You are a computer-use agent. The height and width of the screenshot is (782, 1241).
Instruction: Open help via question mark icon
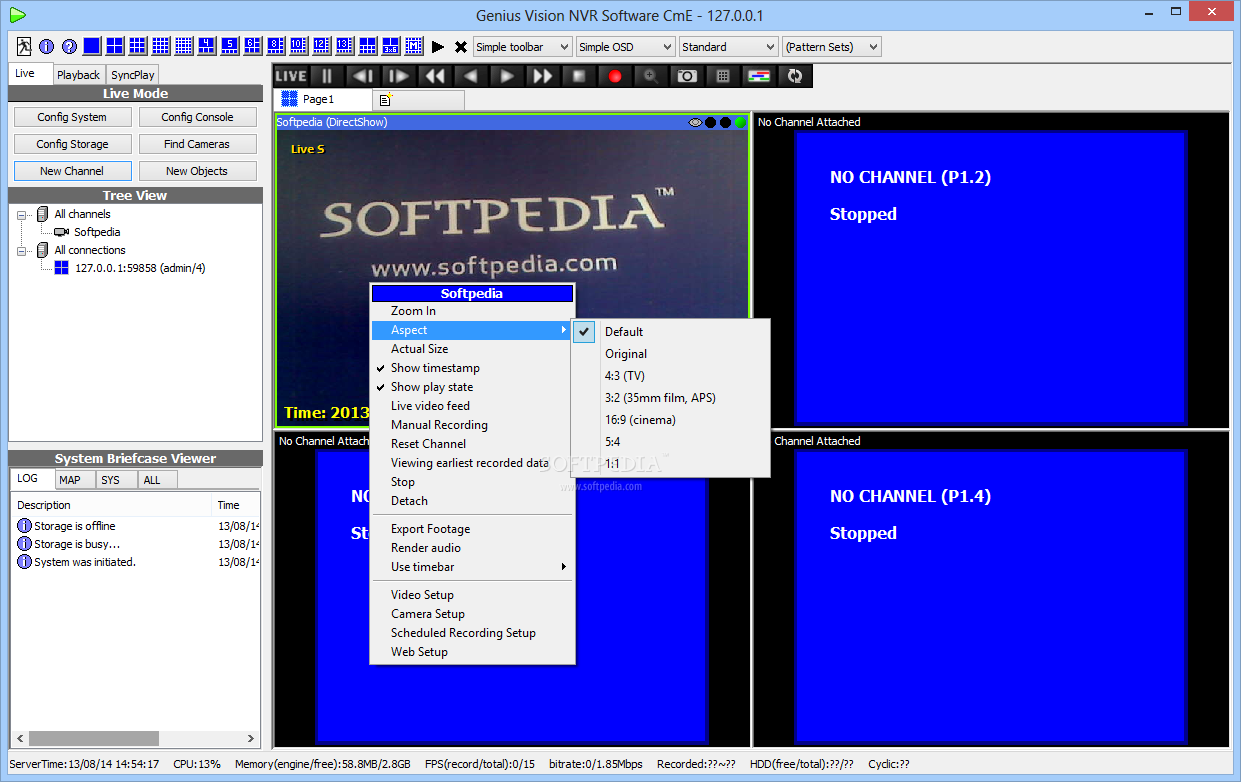click(70, 46)
